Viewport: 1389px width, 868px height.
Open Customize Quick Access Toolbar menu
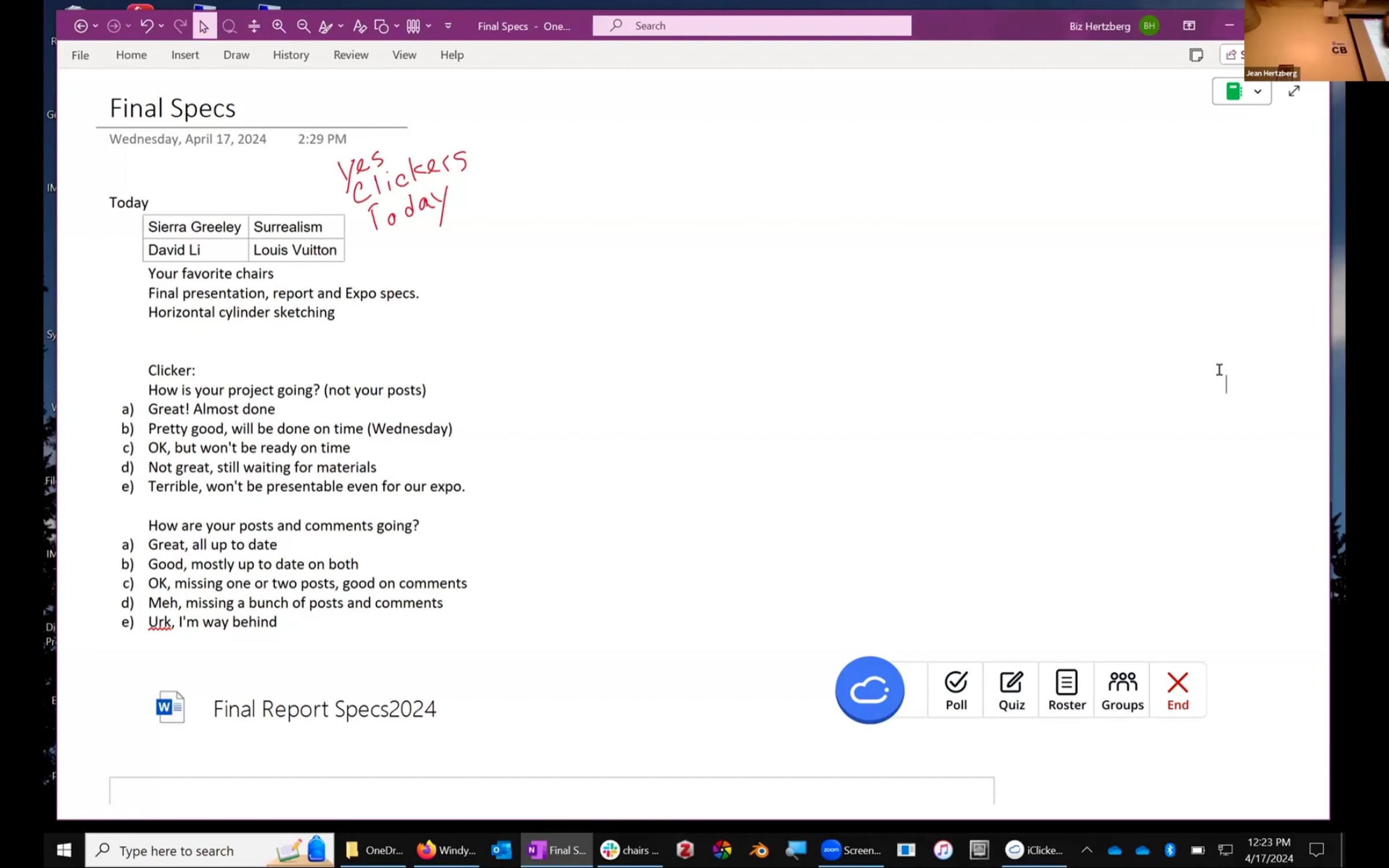448,26
